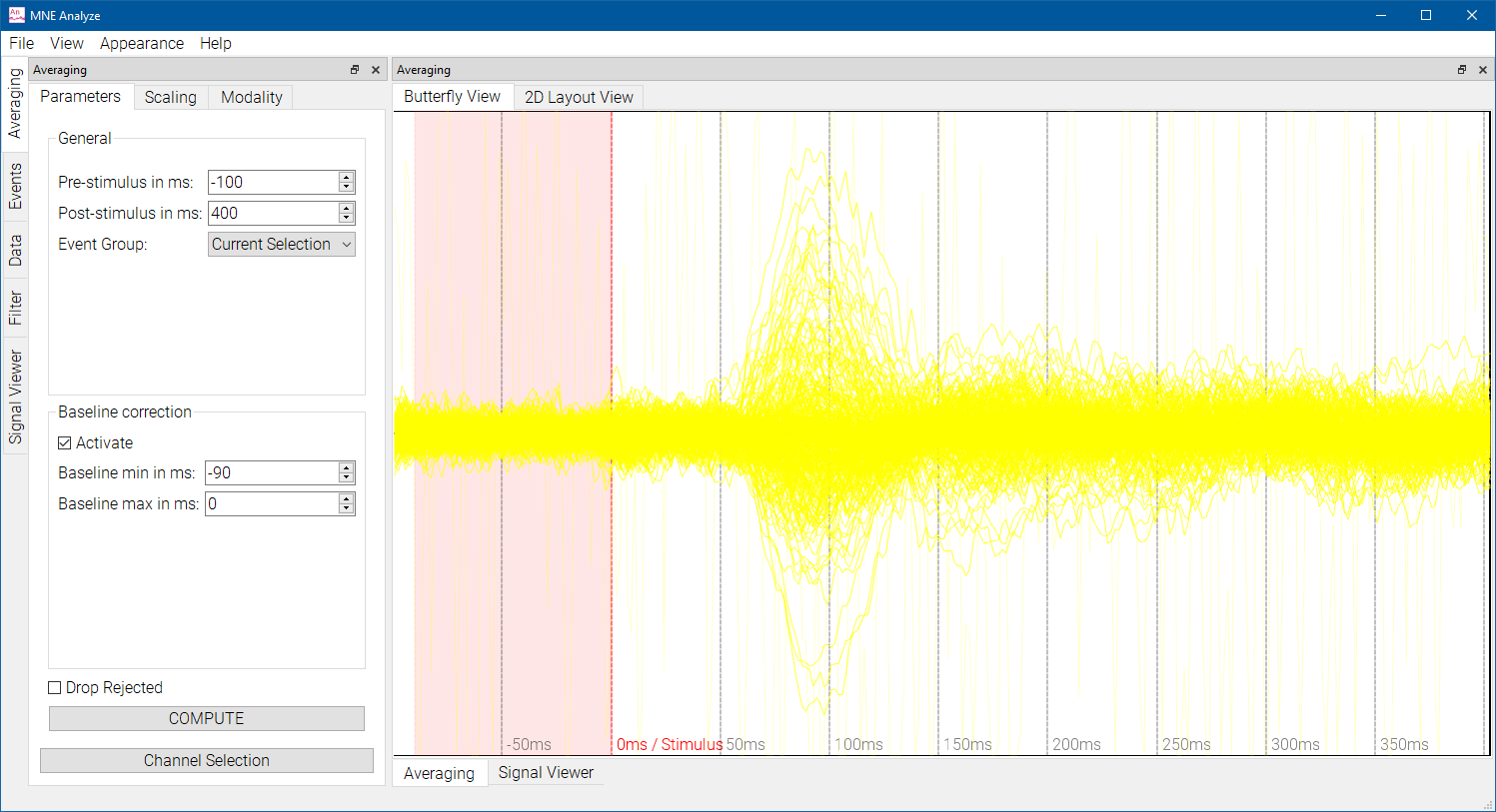Viewport: 1496px width, 812px height.
Task: Click the Pre-stimulus in ms input field
Action: [x=273, y=183]
